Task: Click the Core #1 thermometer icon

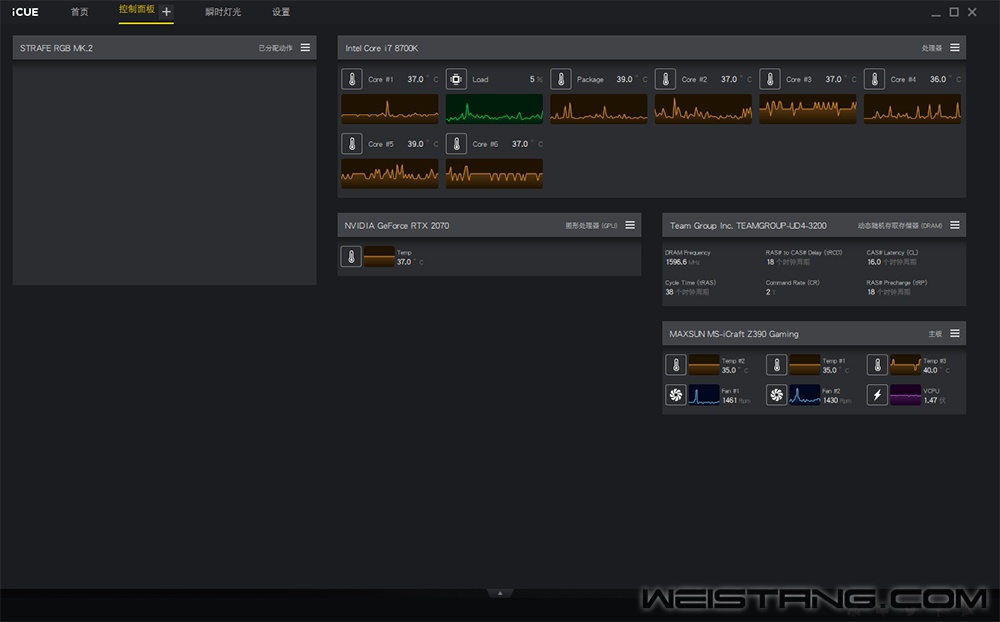Action: pos(352,80)
